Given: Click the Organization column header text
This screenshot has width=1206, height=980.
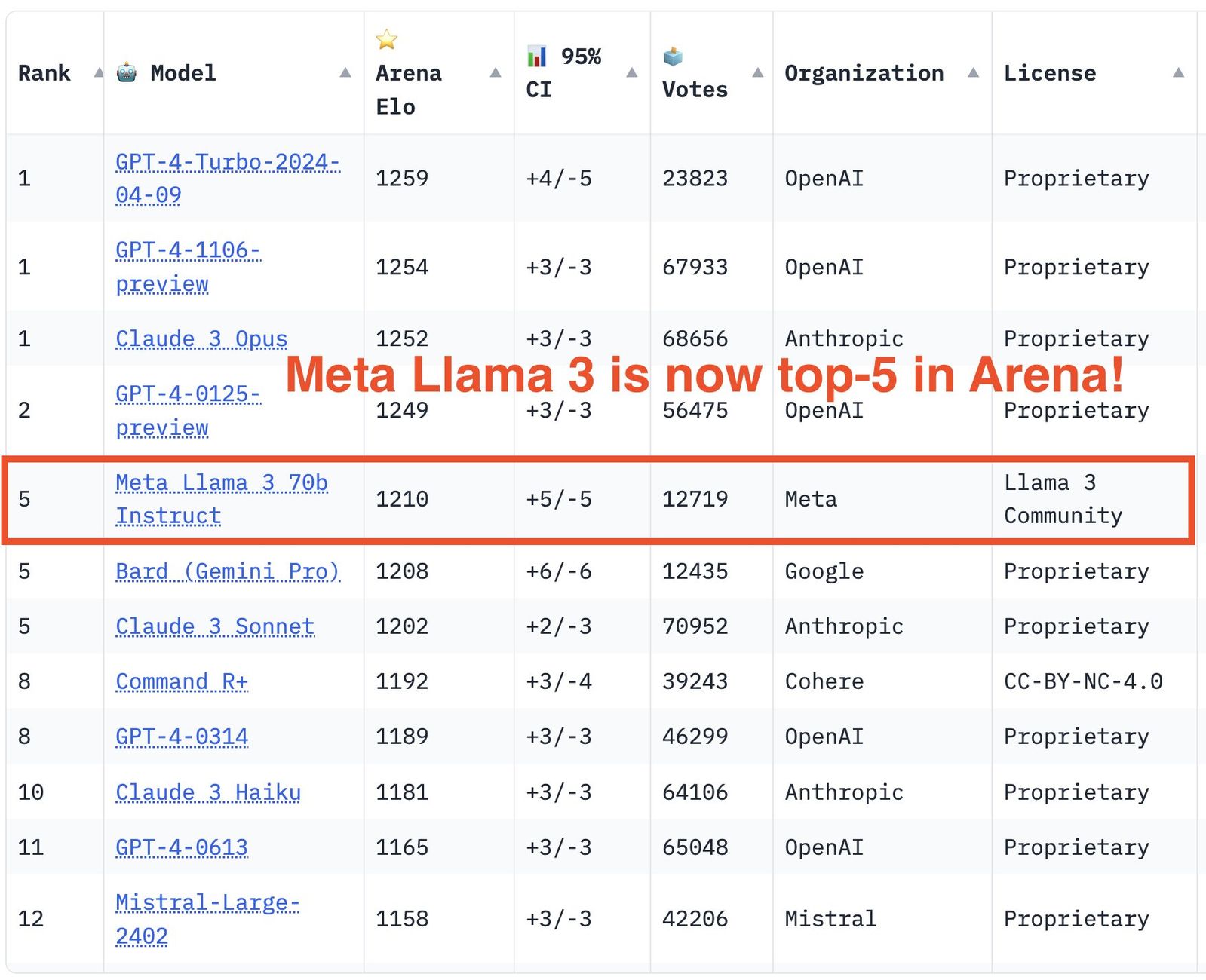Looking at the screenshot, I should pyautogui.click(x=864, y=73).
